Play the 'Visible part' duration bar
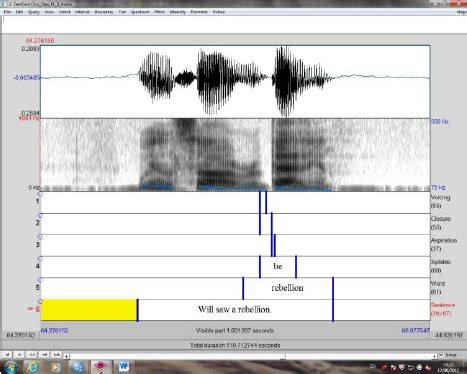This screenshot has height=374, width=467. (235, 331)
